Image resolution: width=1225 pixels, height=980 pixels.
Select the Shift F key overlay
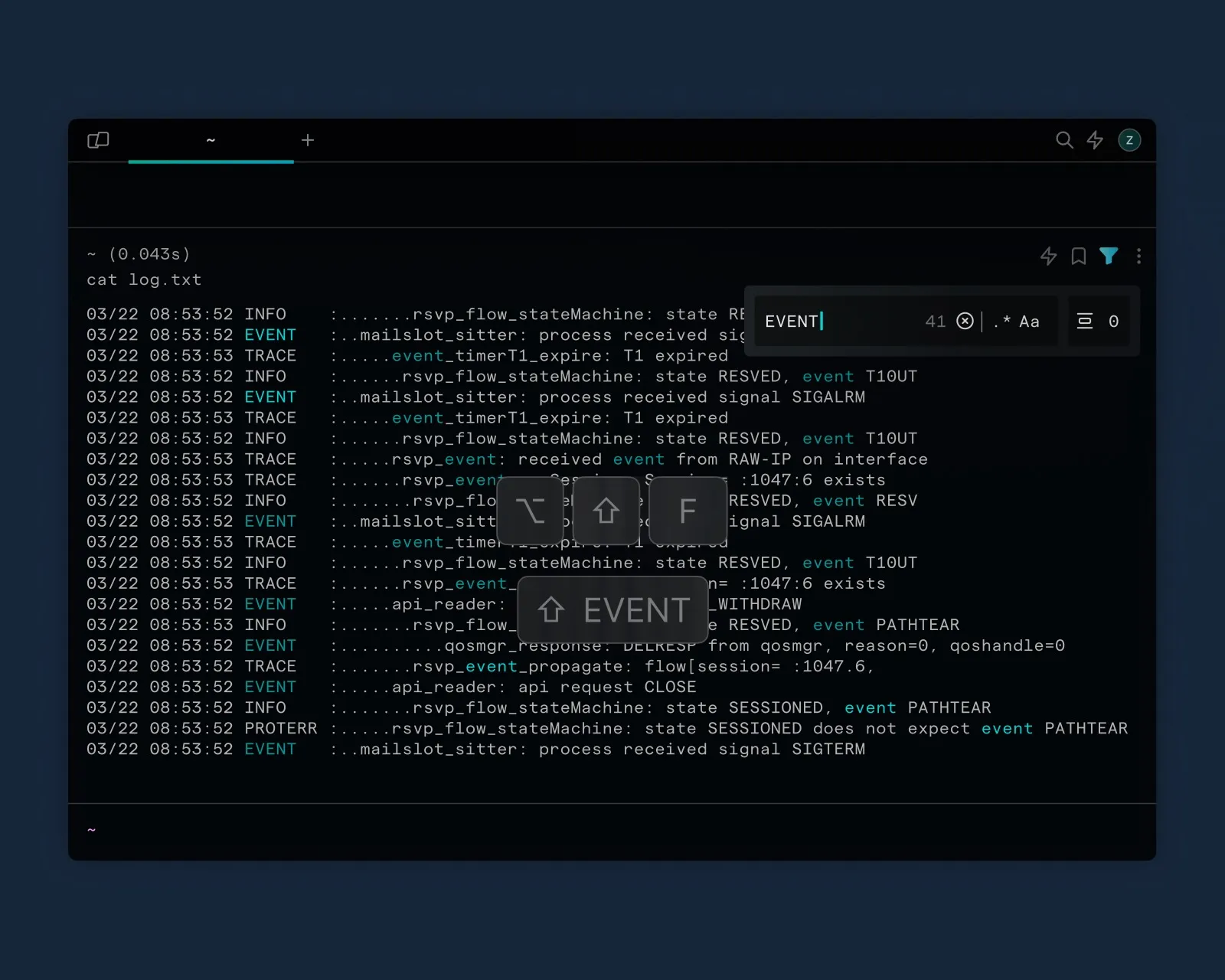click(x=688, y=510)
